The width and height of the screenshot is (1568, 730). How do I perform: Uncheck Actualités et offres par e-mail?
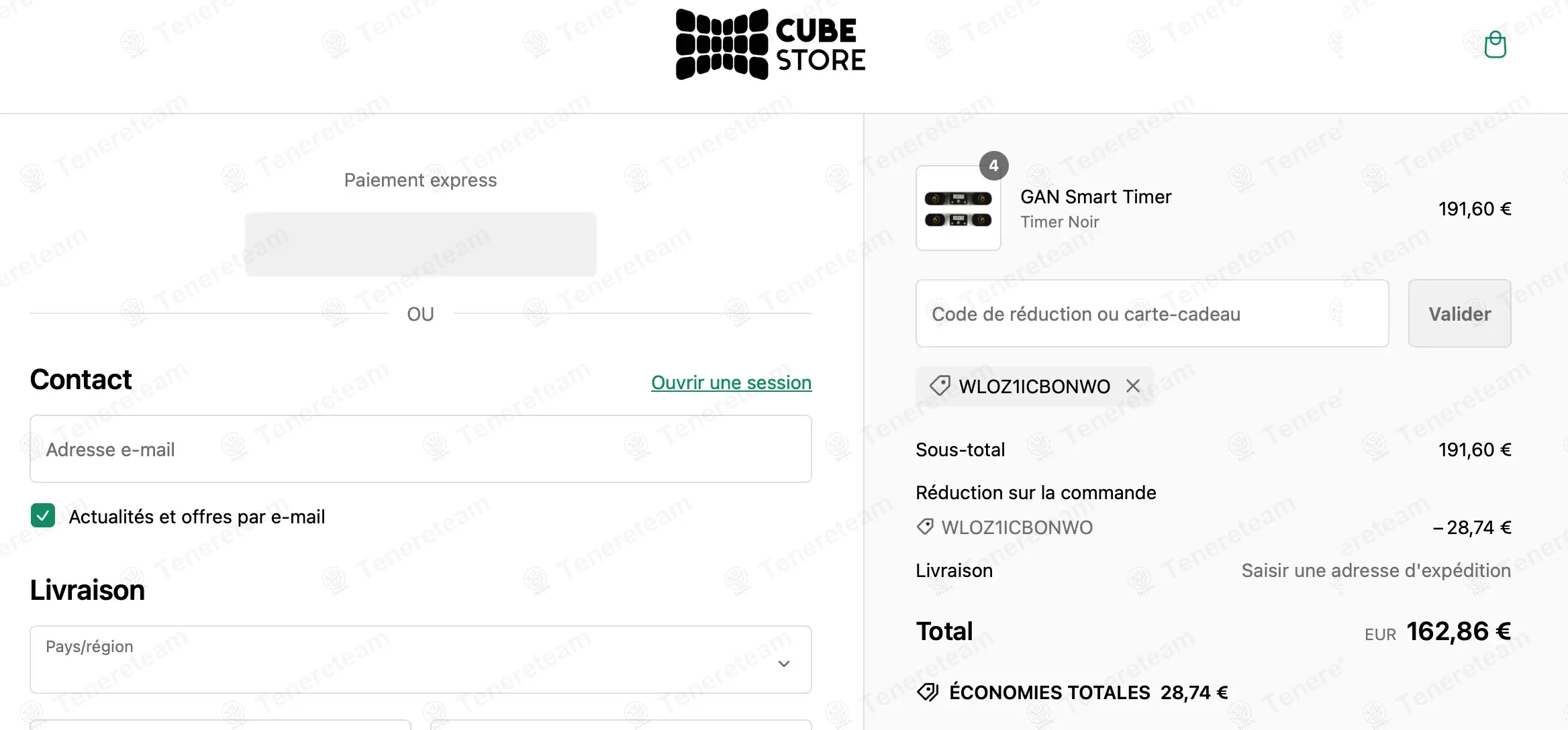pos(43,516)
